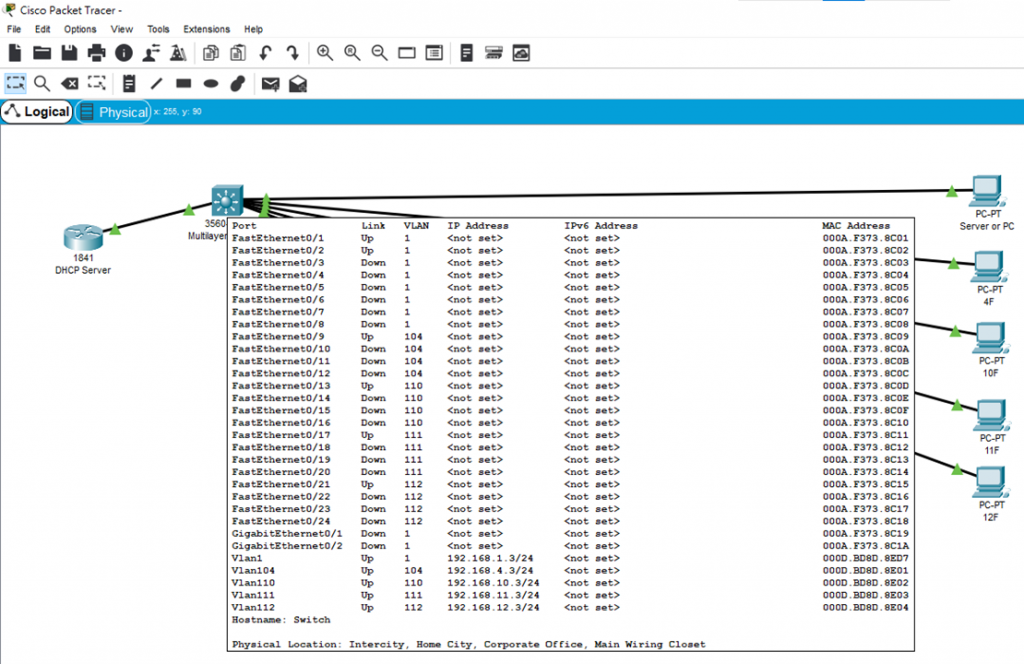This screenshot has width=1024, height=664.
Task: Print using the printer icon
Action: click(97, 53)
